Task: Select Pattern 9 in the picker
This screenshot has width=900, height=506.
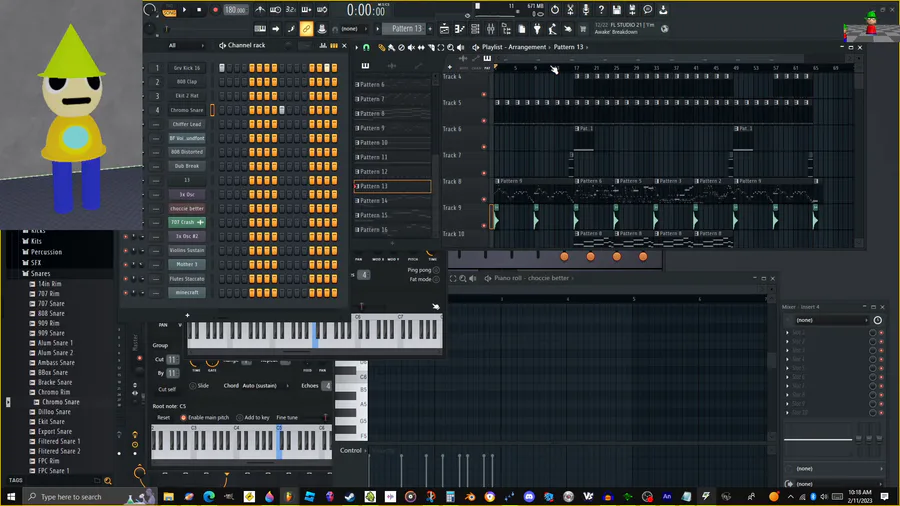Action: point(392,128)
